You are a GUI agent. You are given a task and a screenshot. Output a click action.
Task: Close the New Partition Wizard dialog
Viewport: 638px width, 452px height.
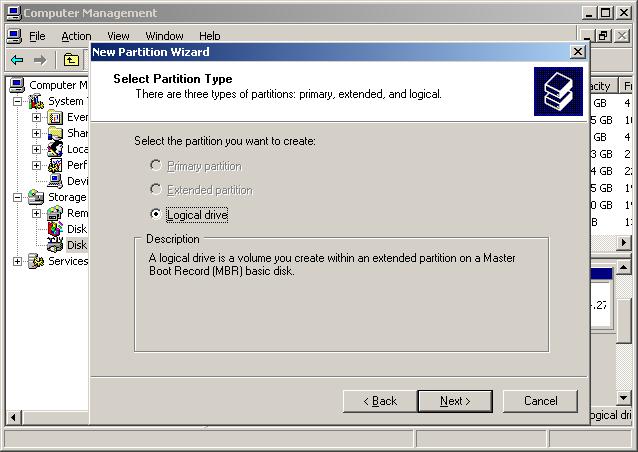(578, 52)
